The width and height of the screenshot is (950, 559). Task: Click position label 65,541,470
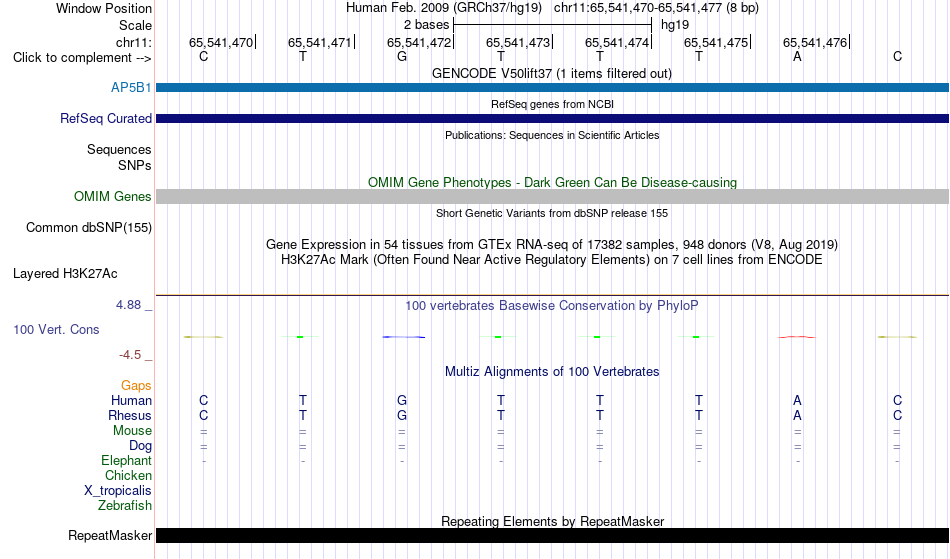[x=221, y=42]
